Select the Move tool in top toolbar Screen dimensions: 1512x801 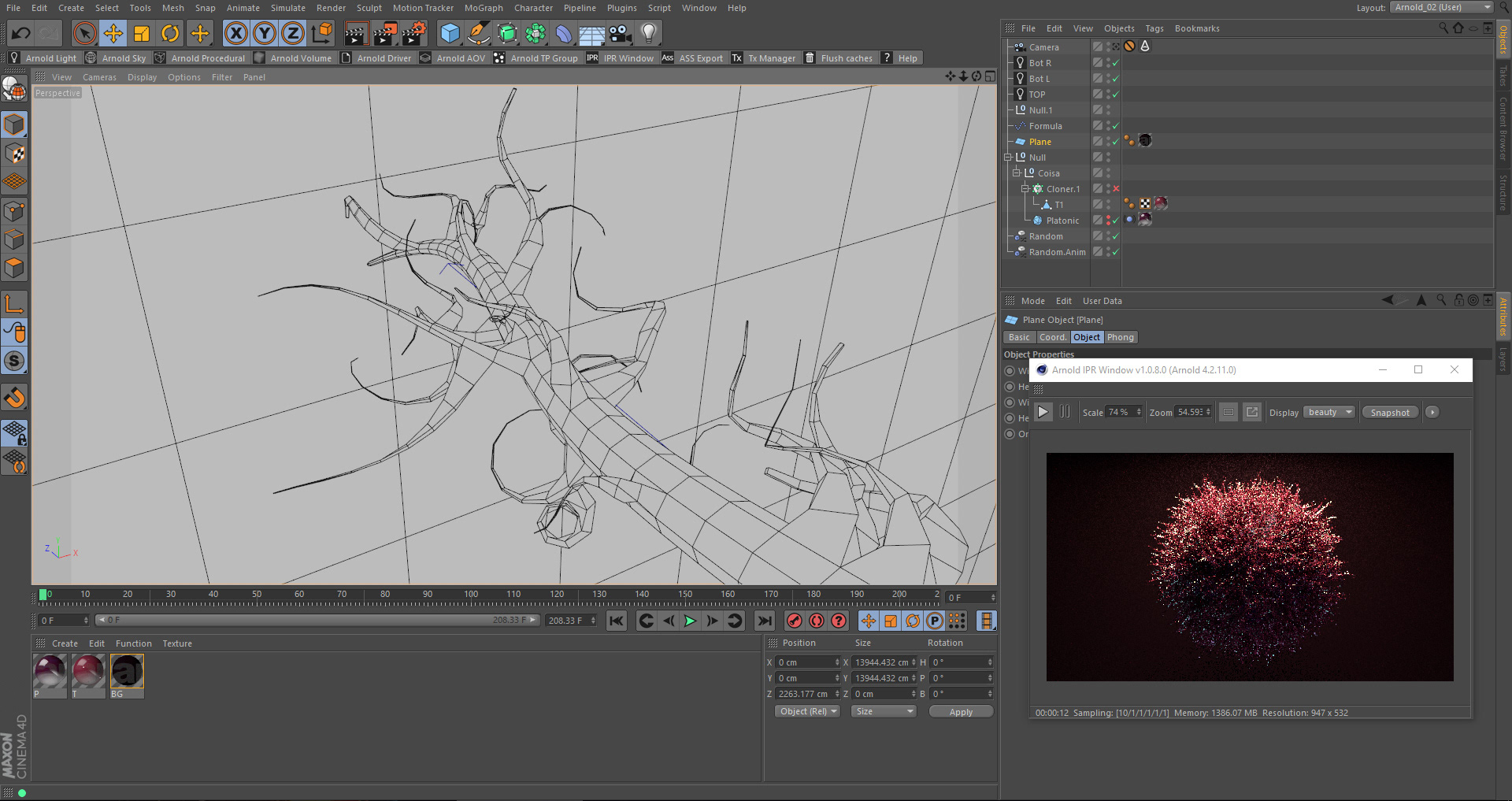(113, 33)
